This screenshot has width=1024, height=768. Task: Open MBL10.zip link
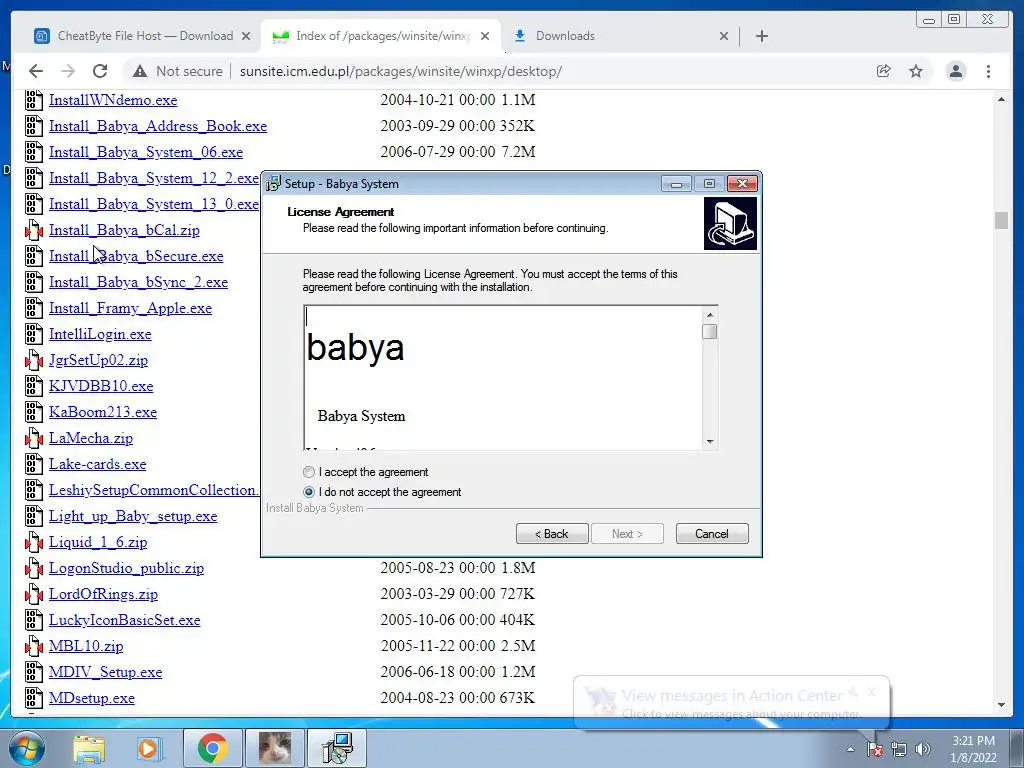point(86,646)
